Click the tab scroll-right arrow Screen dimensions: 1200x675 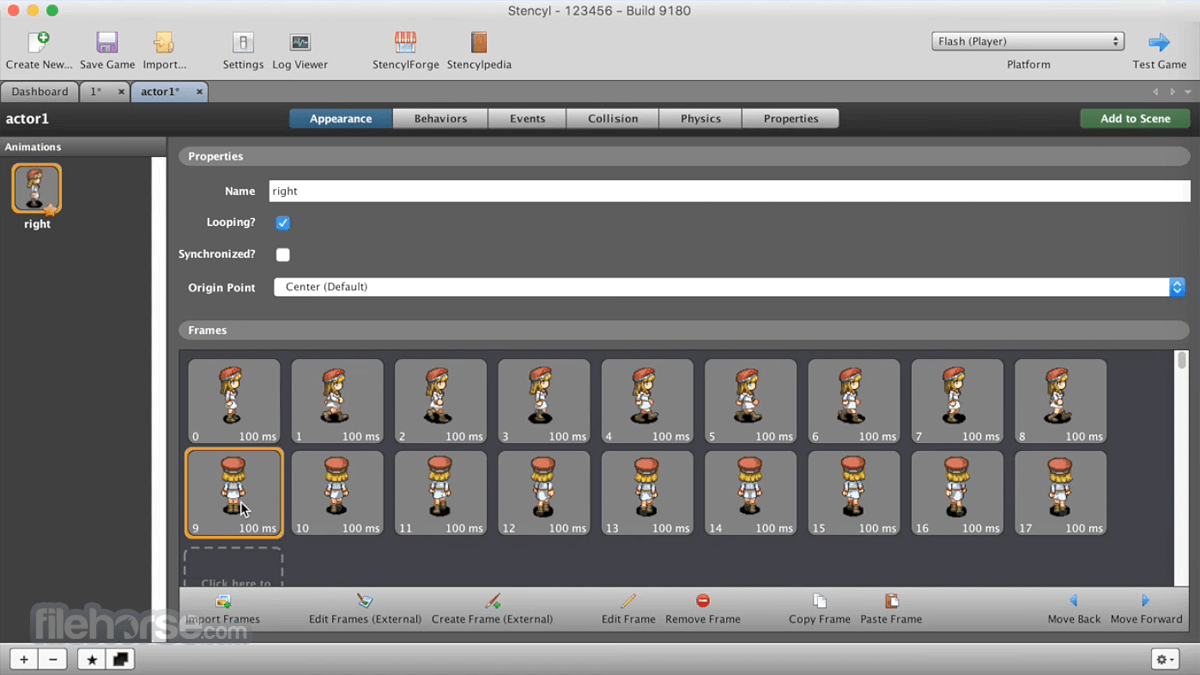1172,92
